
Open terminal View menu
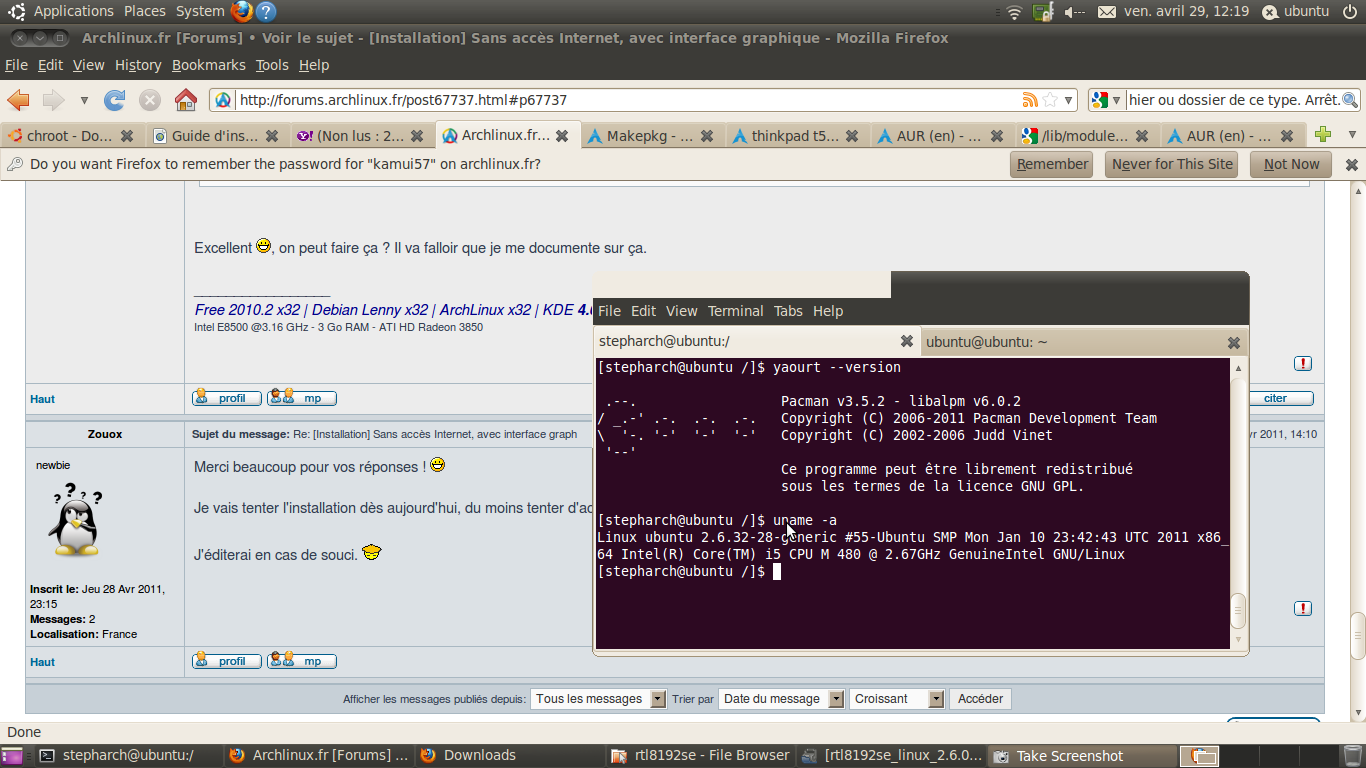(682, 311)
